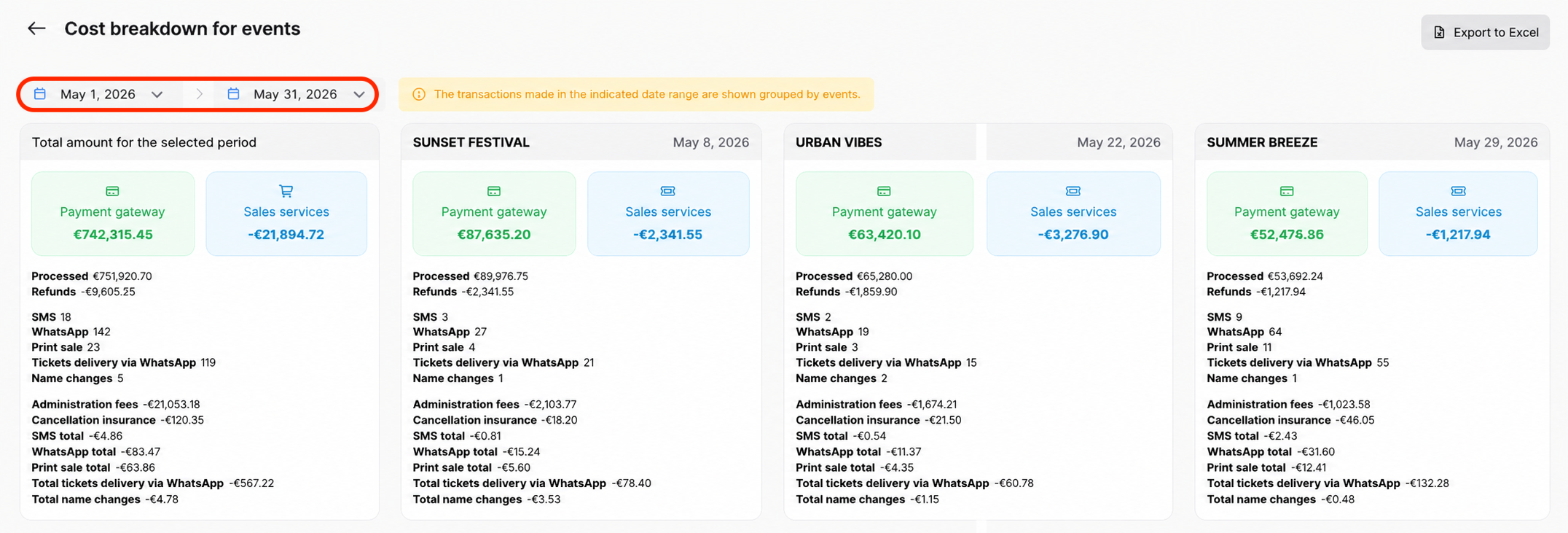
Task: Click the back arrow icon
Action: [36, 28]
